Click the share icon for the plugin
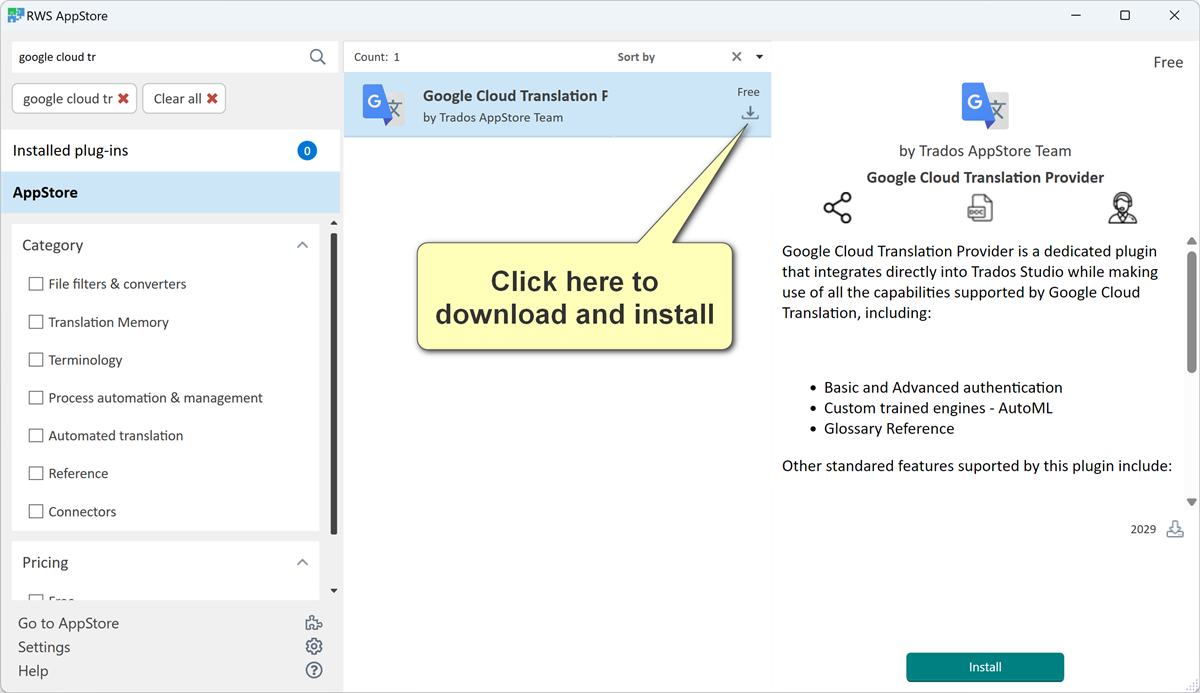This screenshot has width=1200, height=693. [x=837, y=208]
